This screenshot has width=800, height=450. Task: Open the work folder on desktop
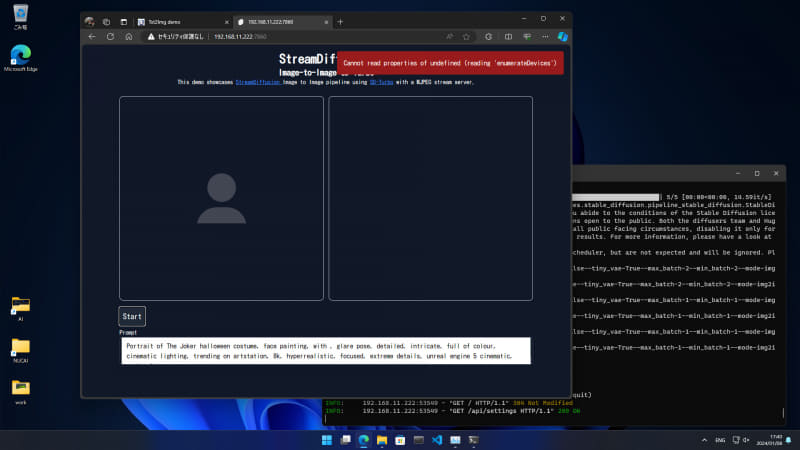click(x=20, y=392)
